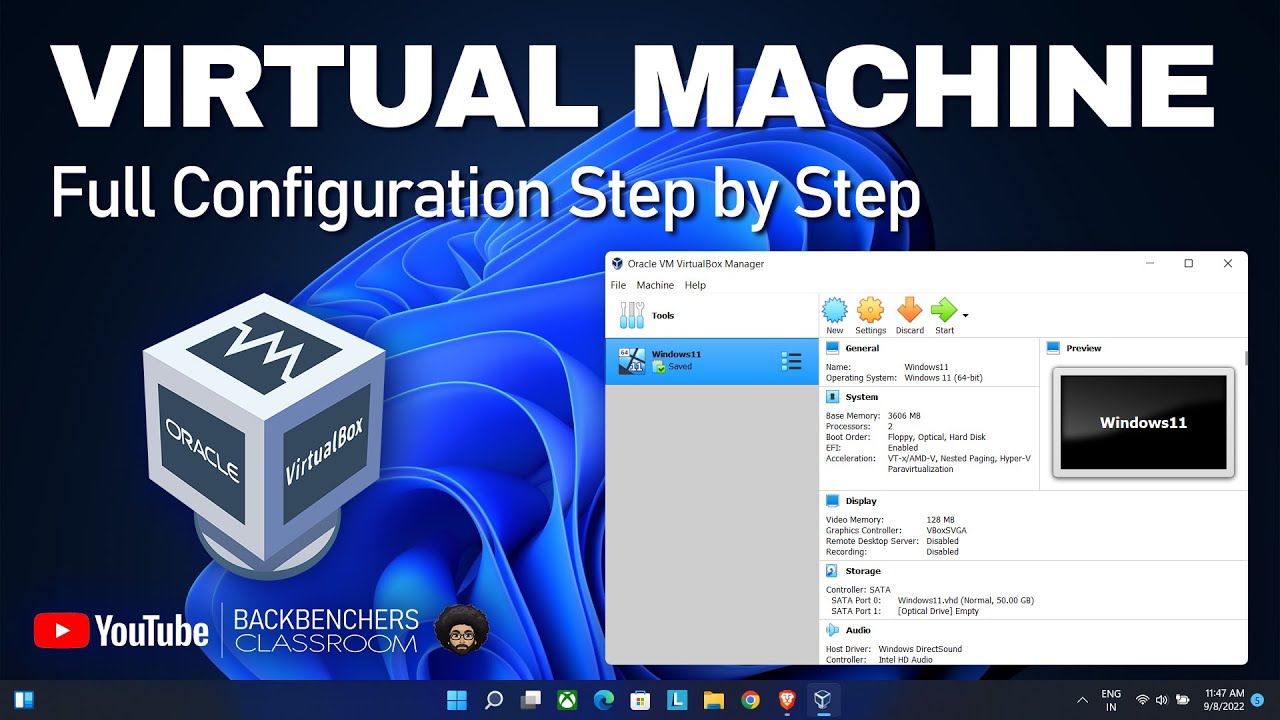Click the battery tray icon

[1182, 700]
